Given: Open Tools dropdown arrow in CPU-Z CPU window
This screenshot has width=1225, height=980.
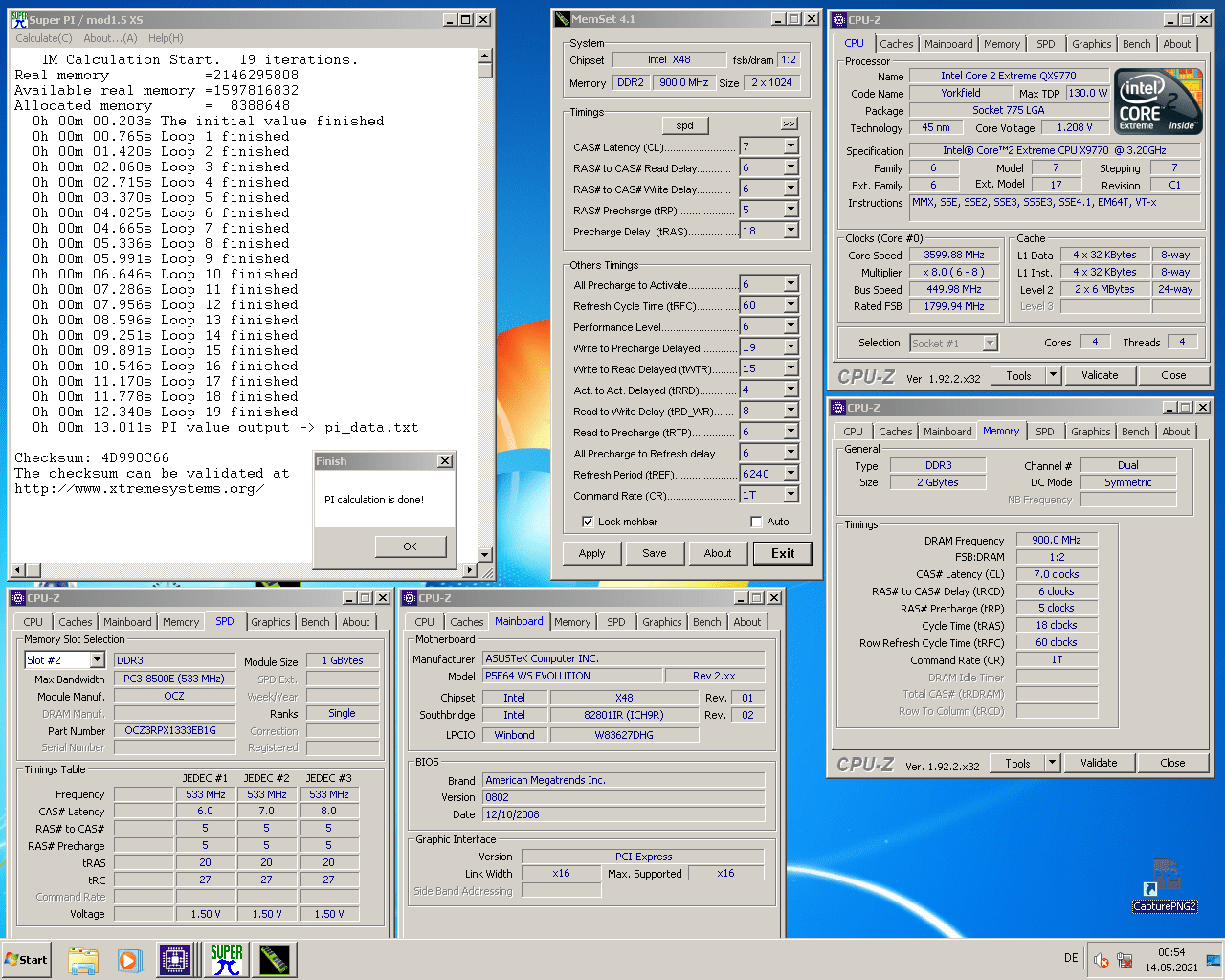Looking at the screenshot, I should [x=1053, y=375].
